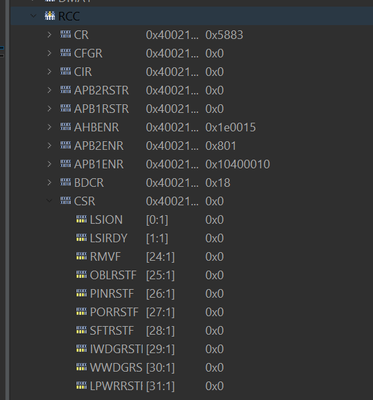Click the LSION bitfield icon
373x400 pixels.
point(81,219)
